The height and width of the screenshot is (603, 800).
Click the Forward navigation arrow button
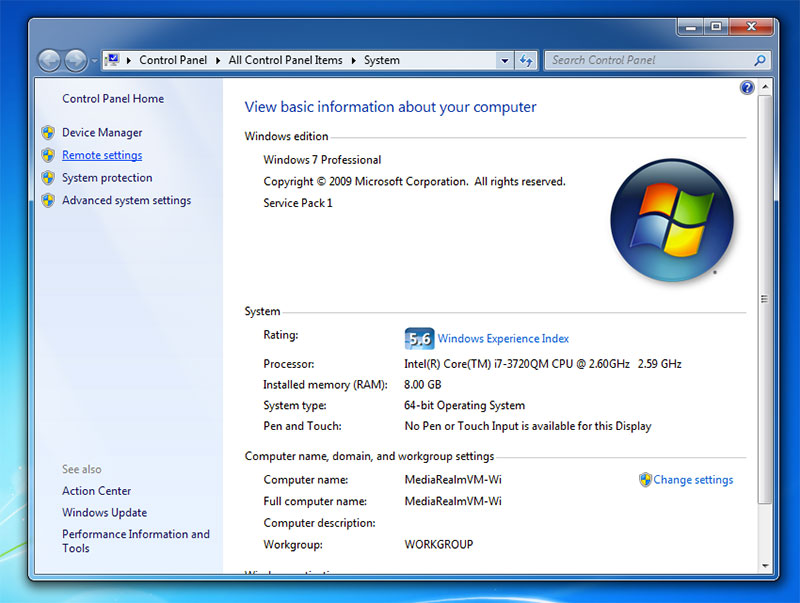76,61
